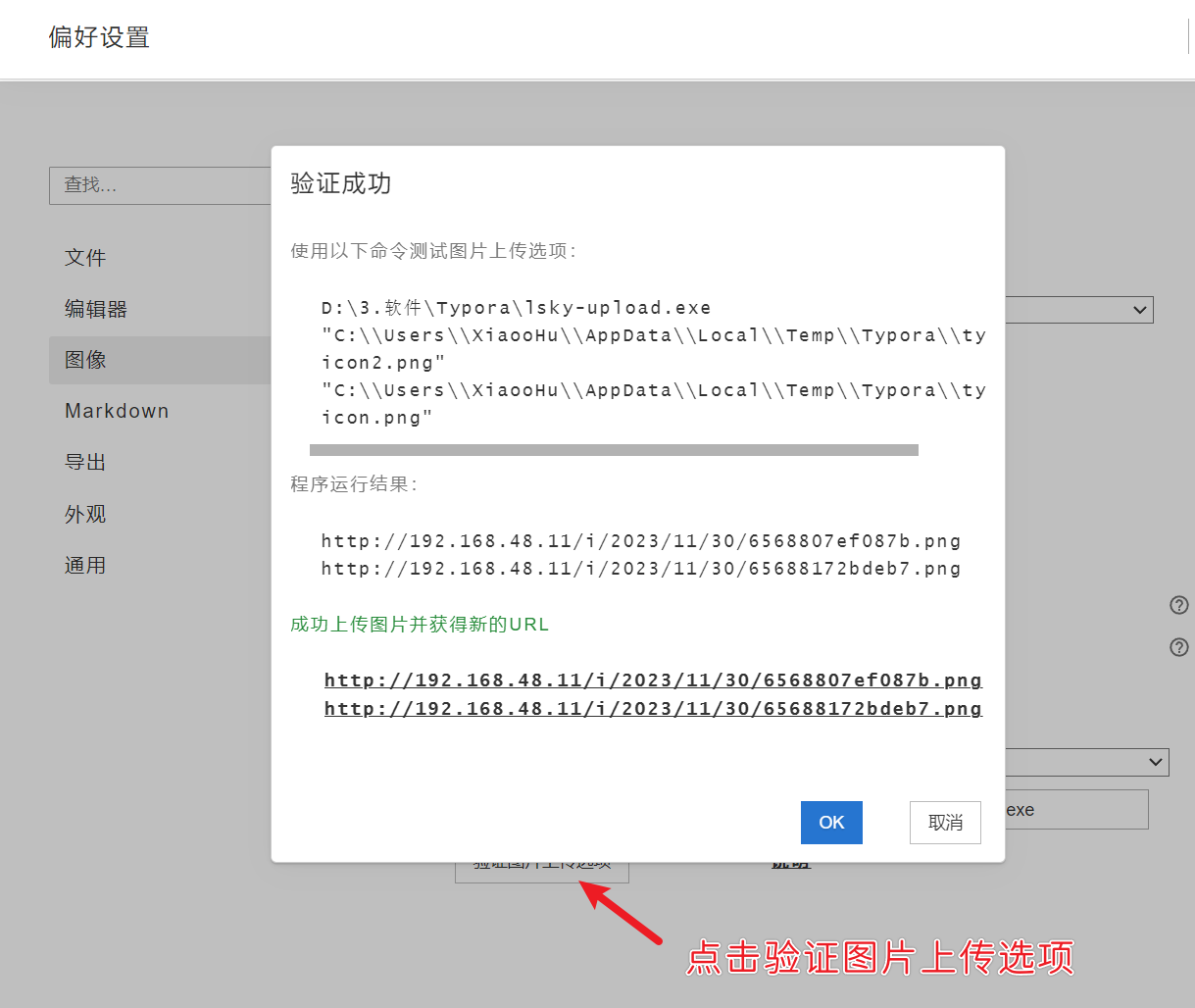The height and width of the screenshot is (1008, 1195).
Task: Click the gray horizontal scrollbar under the command
Action: point(614,450)
